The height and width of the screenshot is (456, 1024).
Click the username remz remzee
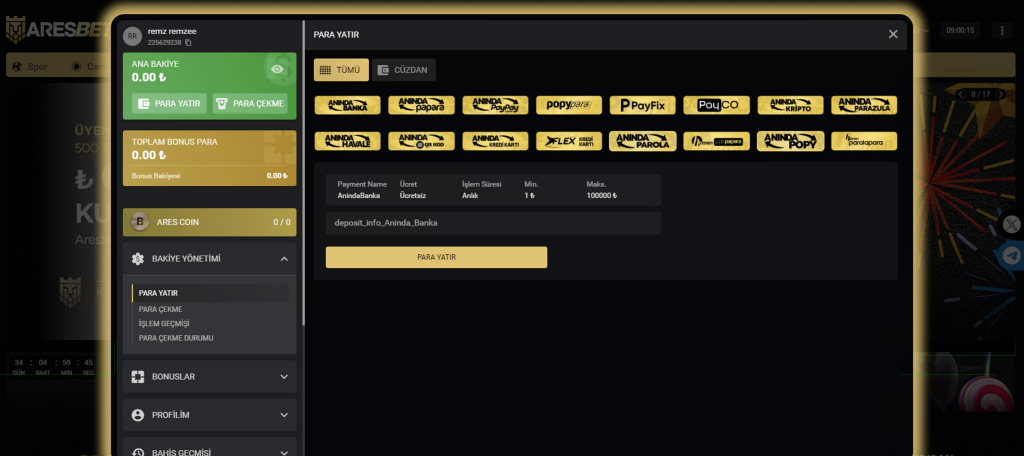click(x=172, y=31)
